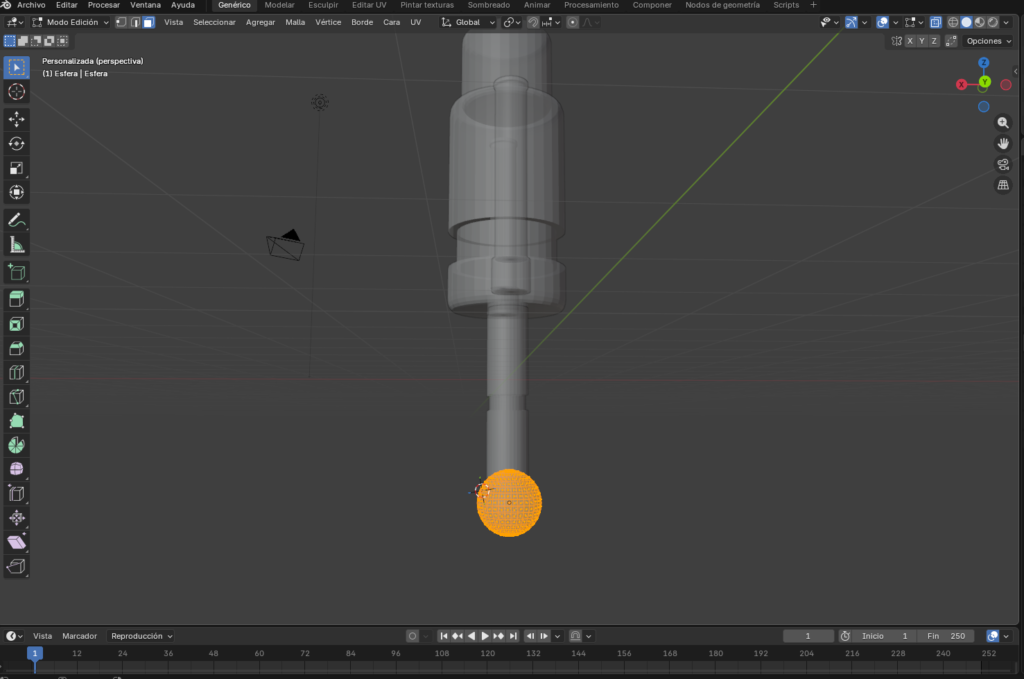Screen dimensions: 1024x679
Task: Switch to face select mode
Action: click(x=148, y=22)
